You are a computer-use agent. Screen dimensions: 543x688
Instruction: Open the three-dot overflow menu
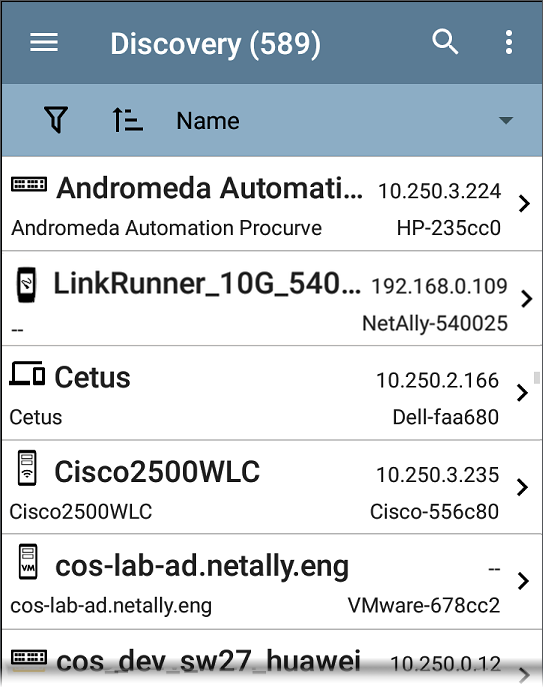click(x=509, y=43)
